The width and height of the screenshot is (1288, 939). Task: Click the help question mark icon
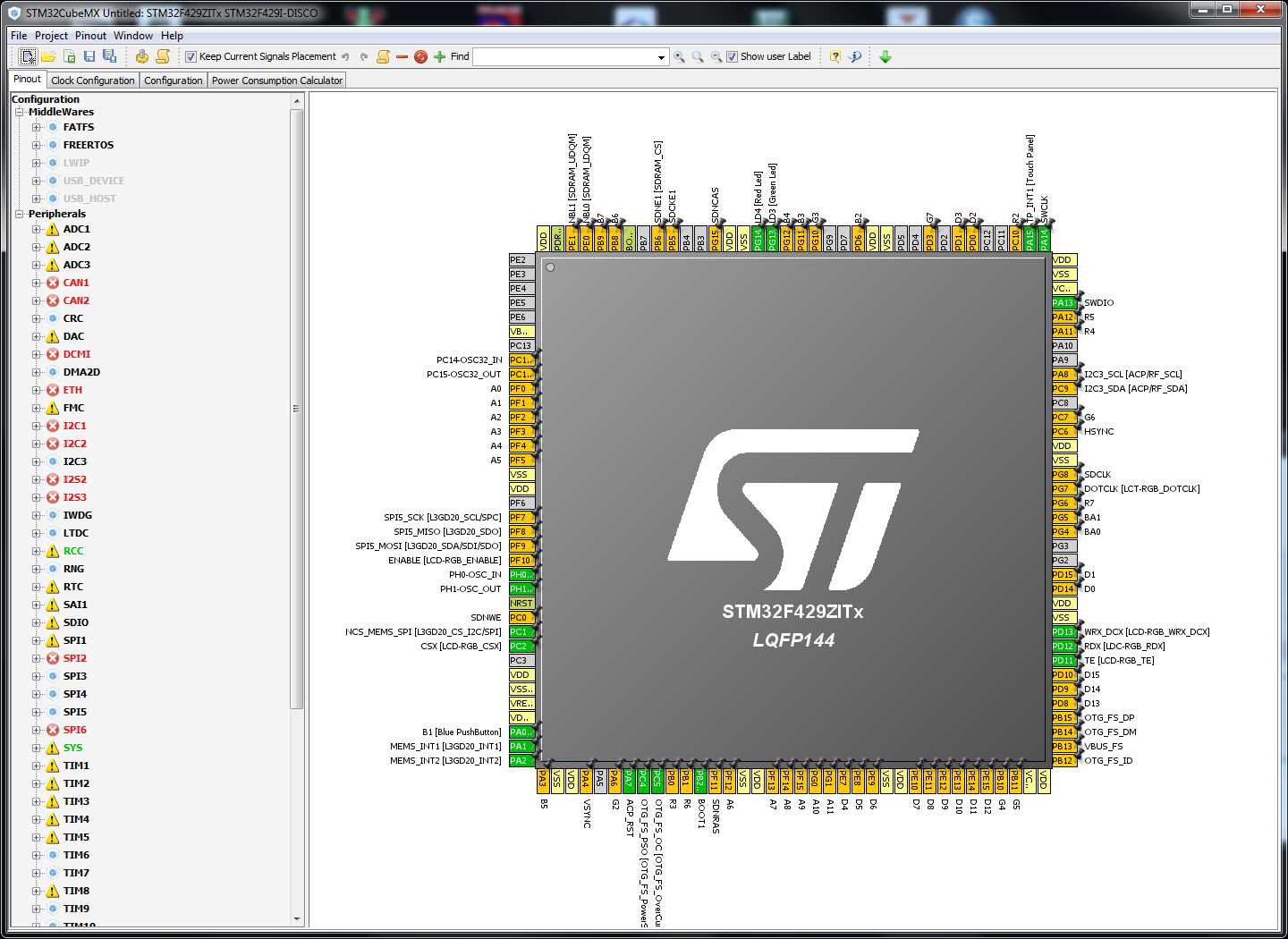[835, 56]
